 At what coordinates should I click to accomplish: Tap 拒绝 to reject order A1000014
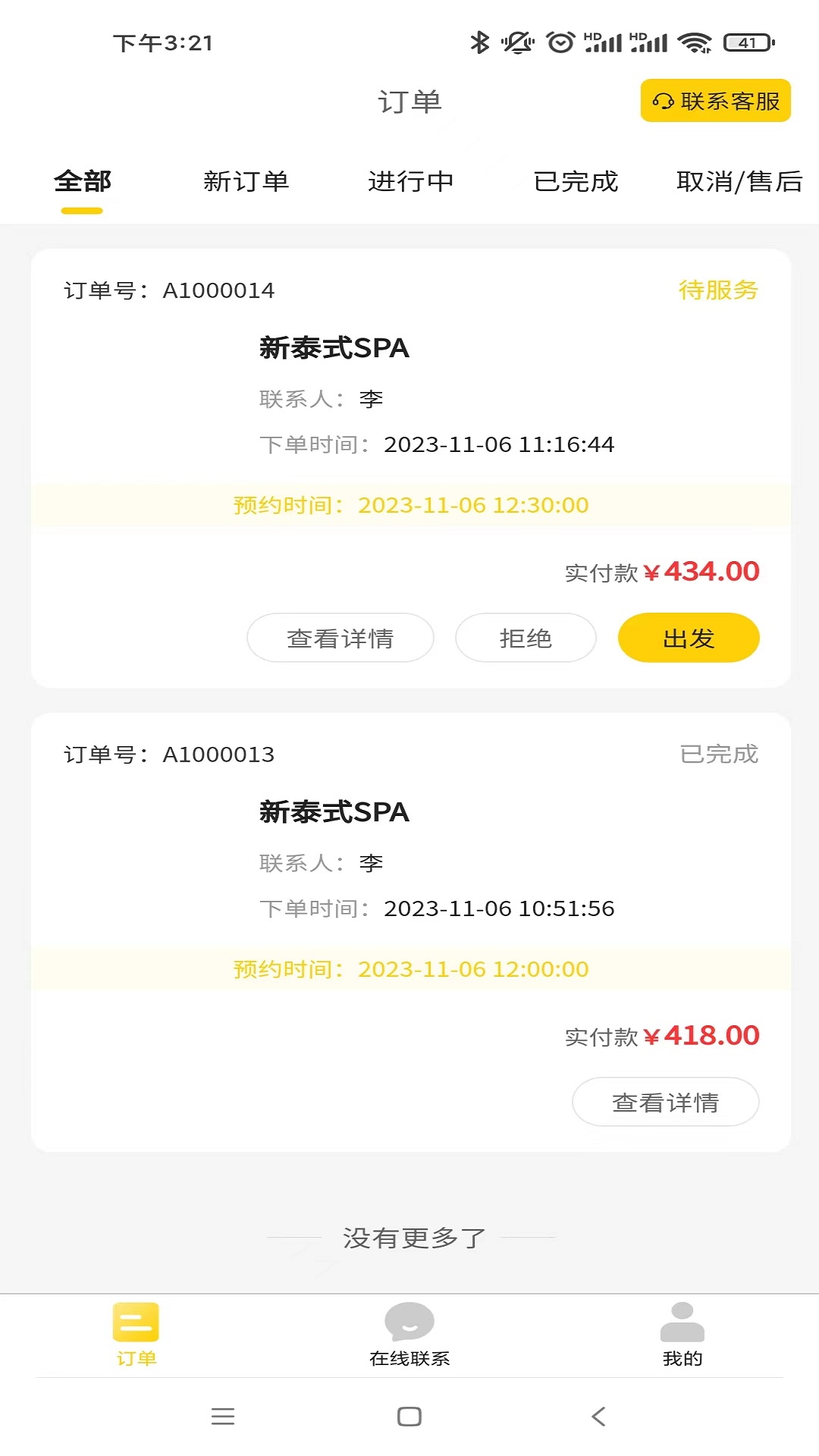point(526,638)
